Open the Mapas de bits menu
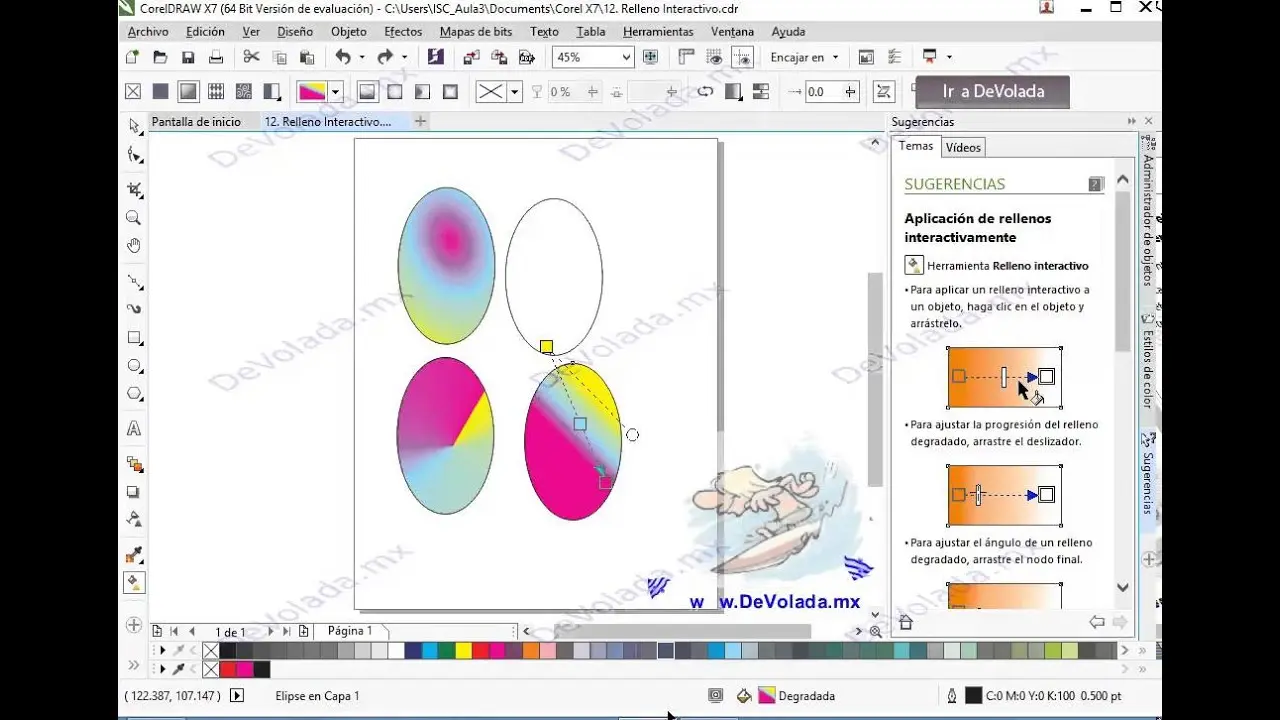The height and width of the screenshot is (720, 1280). (476, 31)
